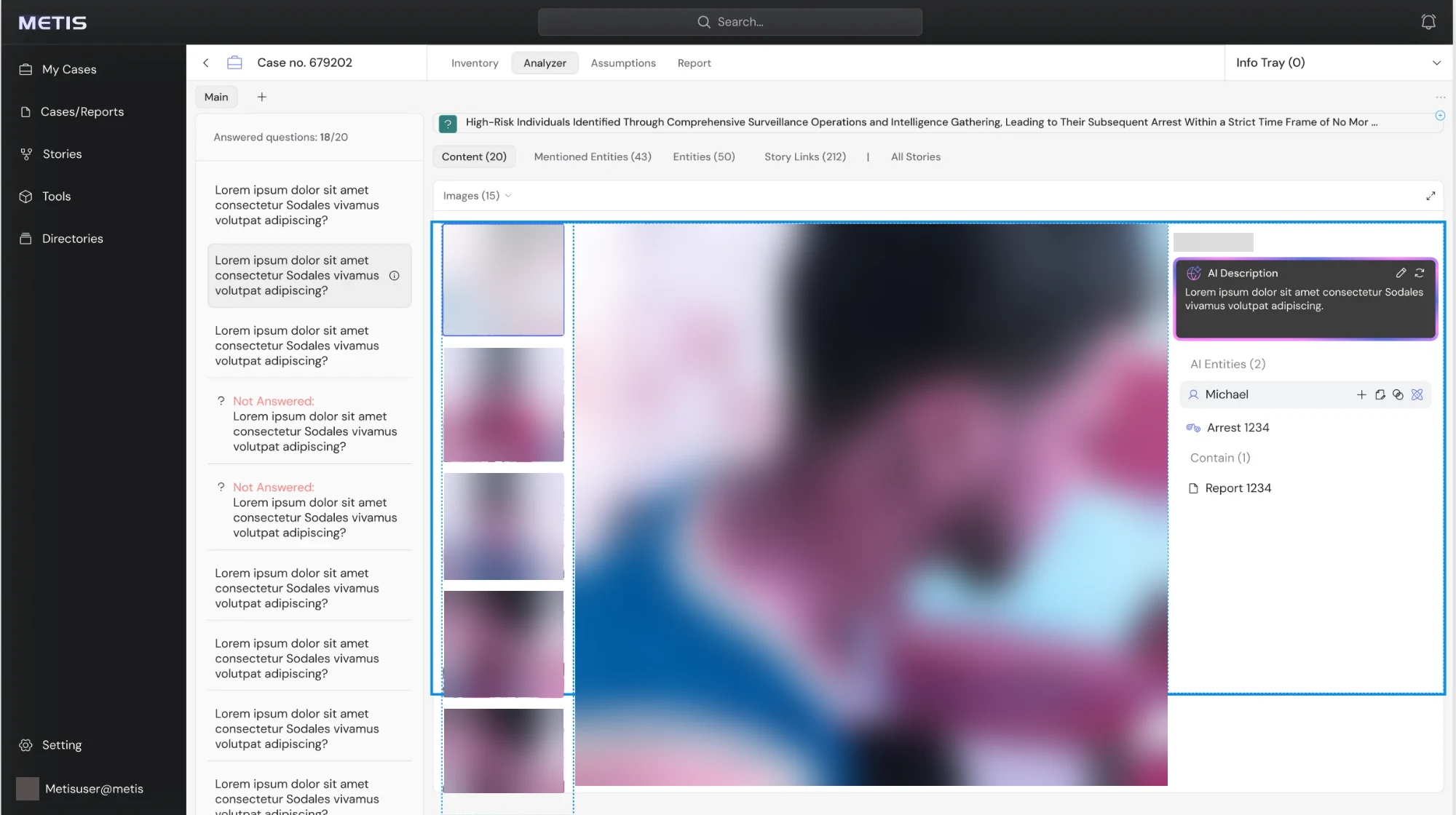Click the blue circular plus icon right of the question title
Image resolution: width=1456 pixels, height=815 pixels.
coord(1440,116)
